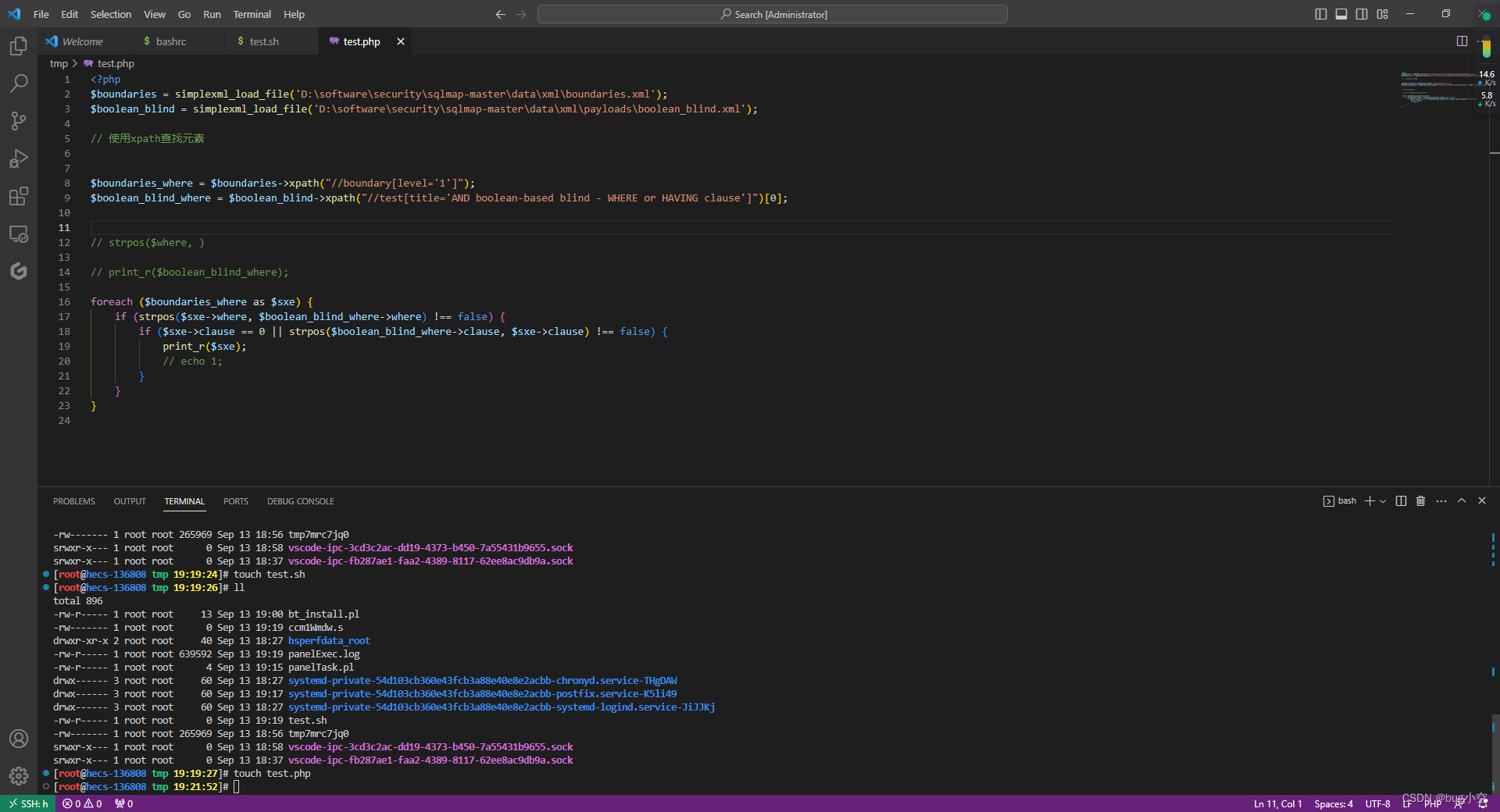Screen dimensions: 1500x812
Task: Open the Terminal menu
Action: click(252, 14)
